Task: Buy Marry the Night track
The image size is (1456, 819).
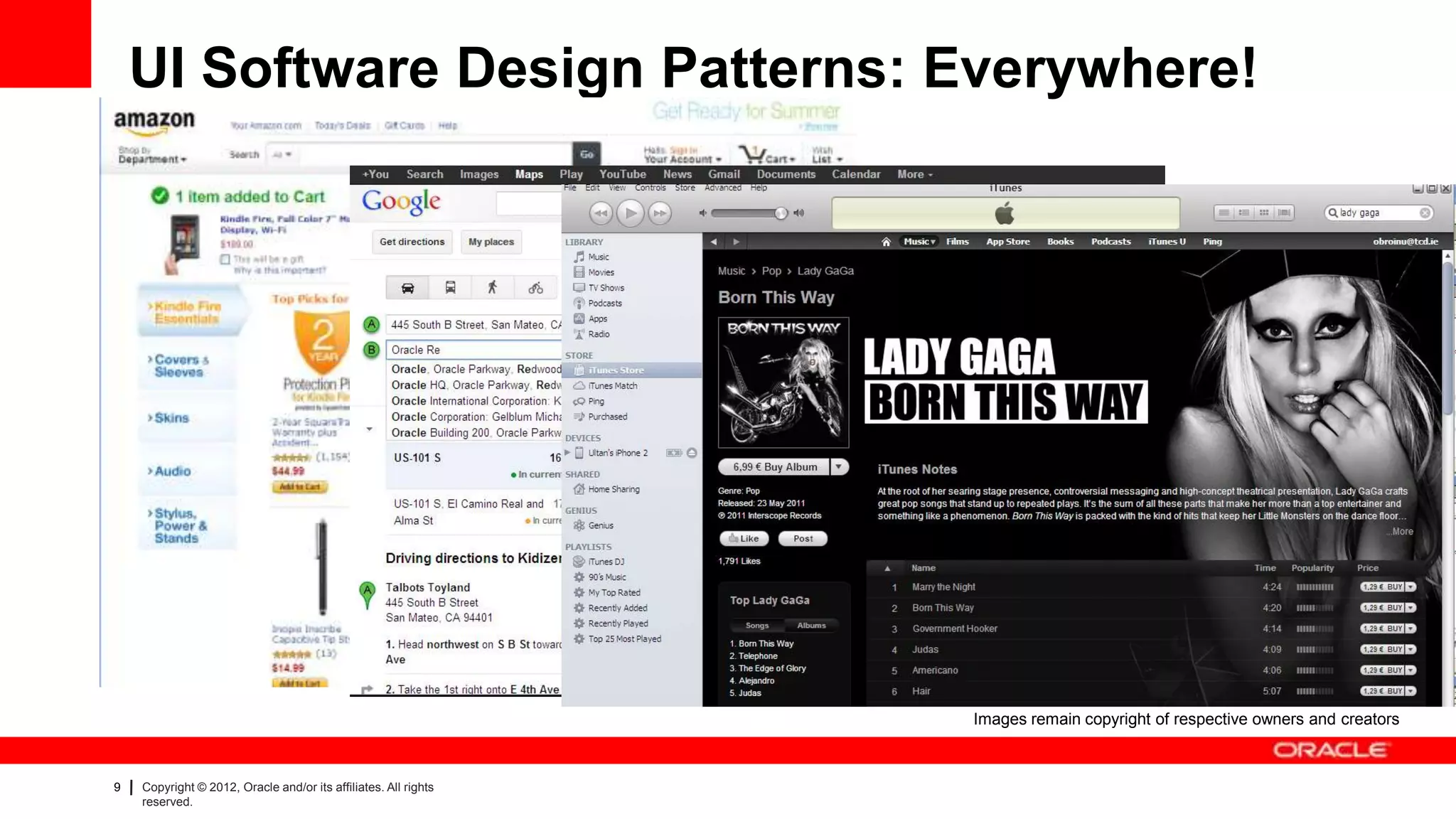Action: pos(1382,587)
